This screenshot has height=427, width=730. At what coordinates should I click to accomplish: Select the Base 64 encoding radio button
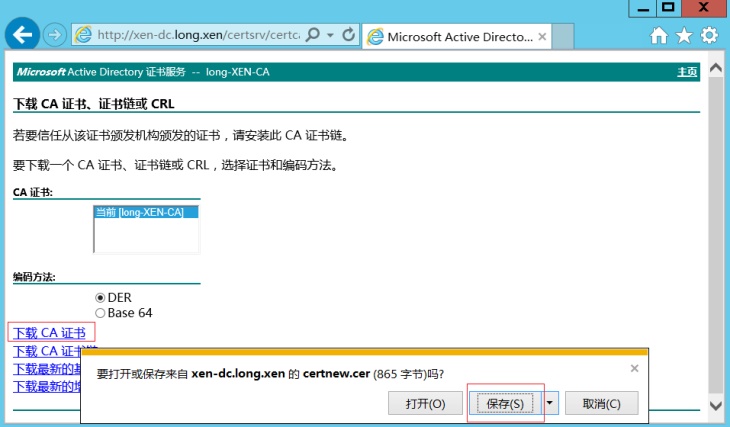point(100,313)
